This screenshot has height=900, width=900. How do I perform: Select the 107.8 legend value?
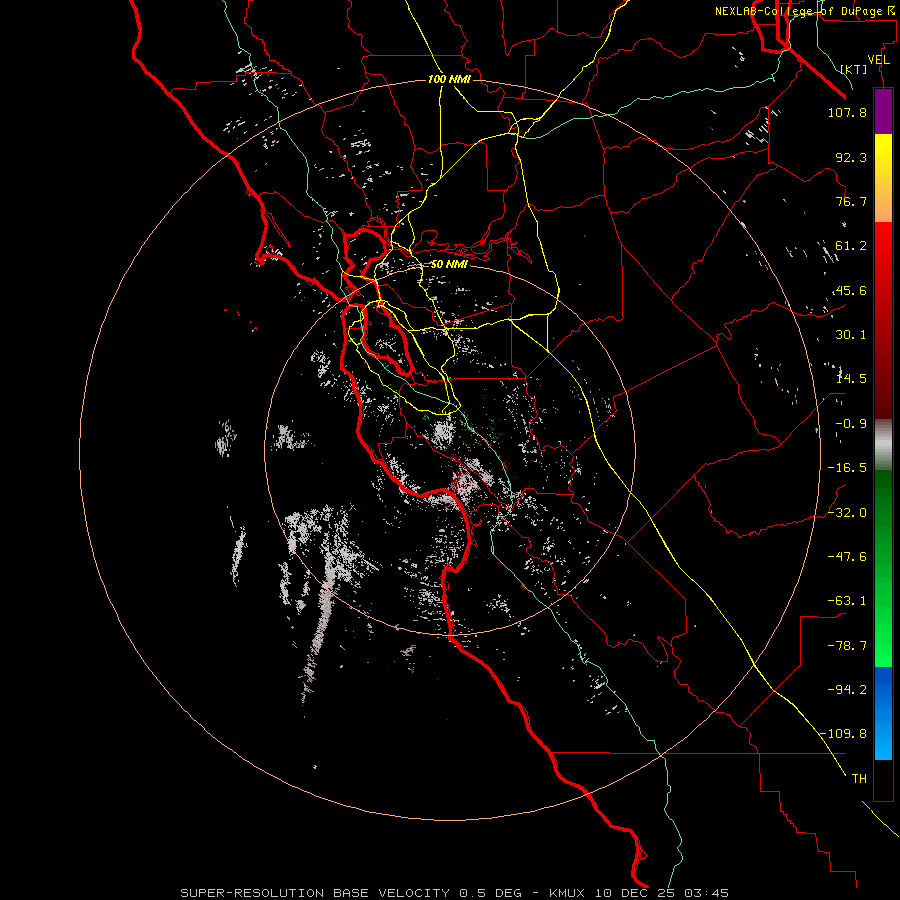(x=847, y=112)
